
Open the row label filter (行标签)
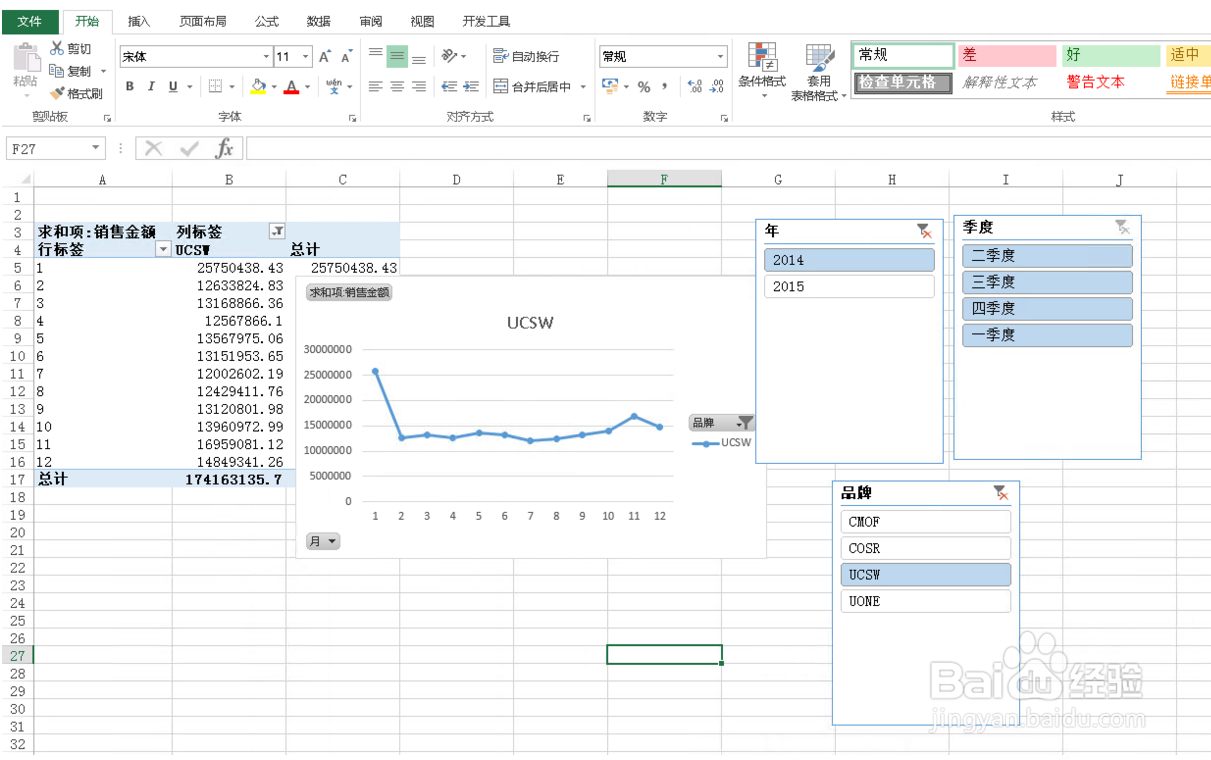click(163, 250)
